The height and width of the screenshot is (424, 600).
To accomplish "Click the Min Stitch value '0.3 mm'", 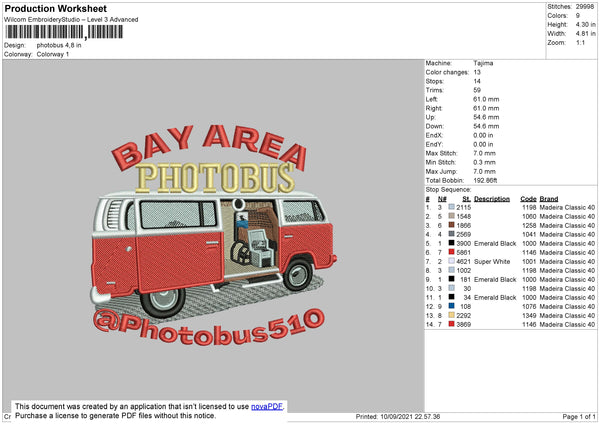I will (x=484, y=162).
